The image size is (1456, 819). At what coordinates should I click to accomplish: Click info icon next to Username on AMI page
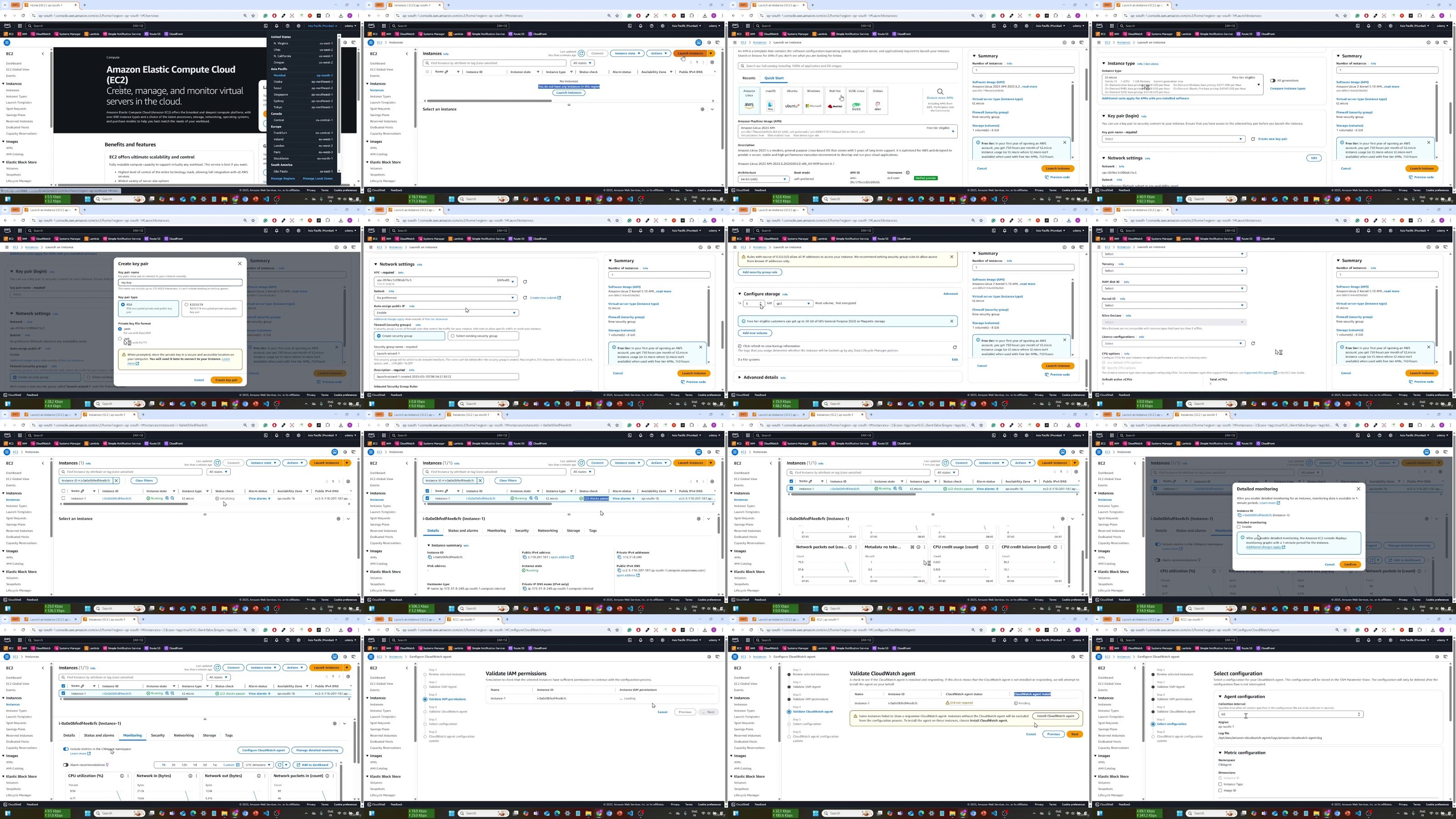(x=907, y=173)
